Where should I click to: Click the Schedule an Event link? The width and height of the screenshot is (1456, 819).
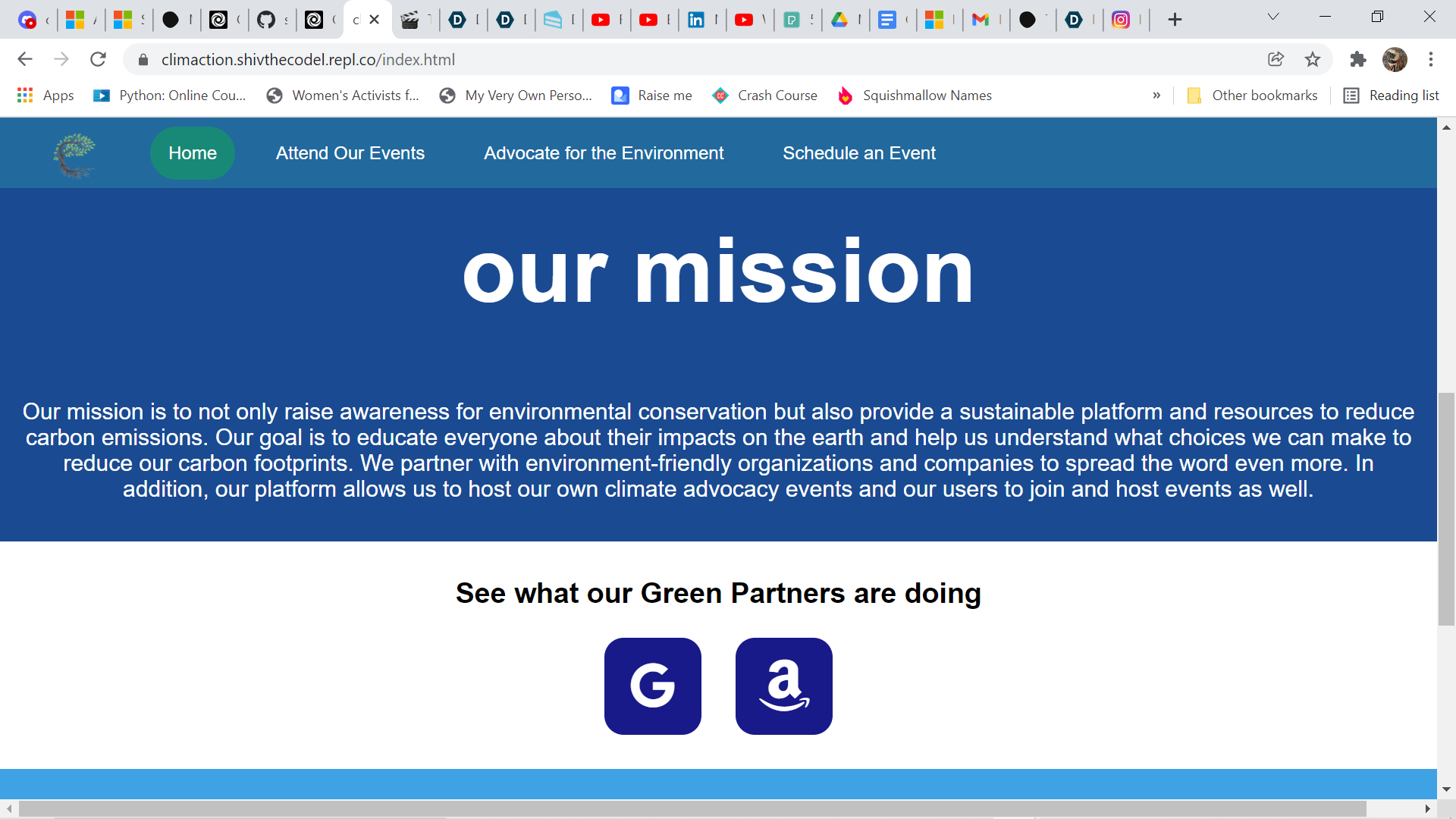click(858, 153)
